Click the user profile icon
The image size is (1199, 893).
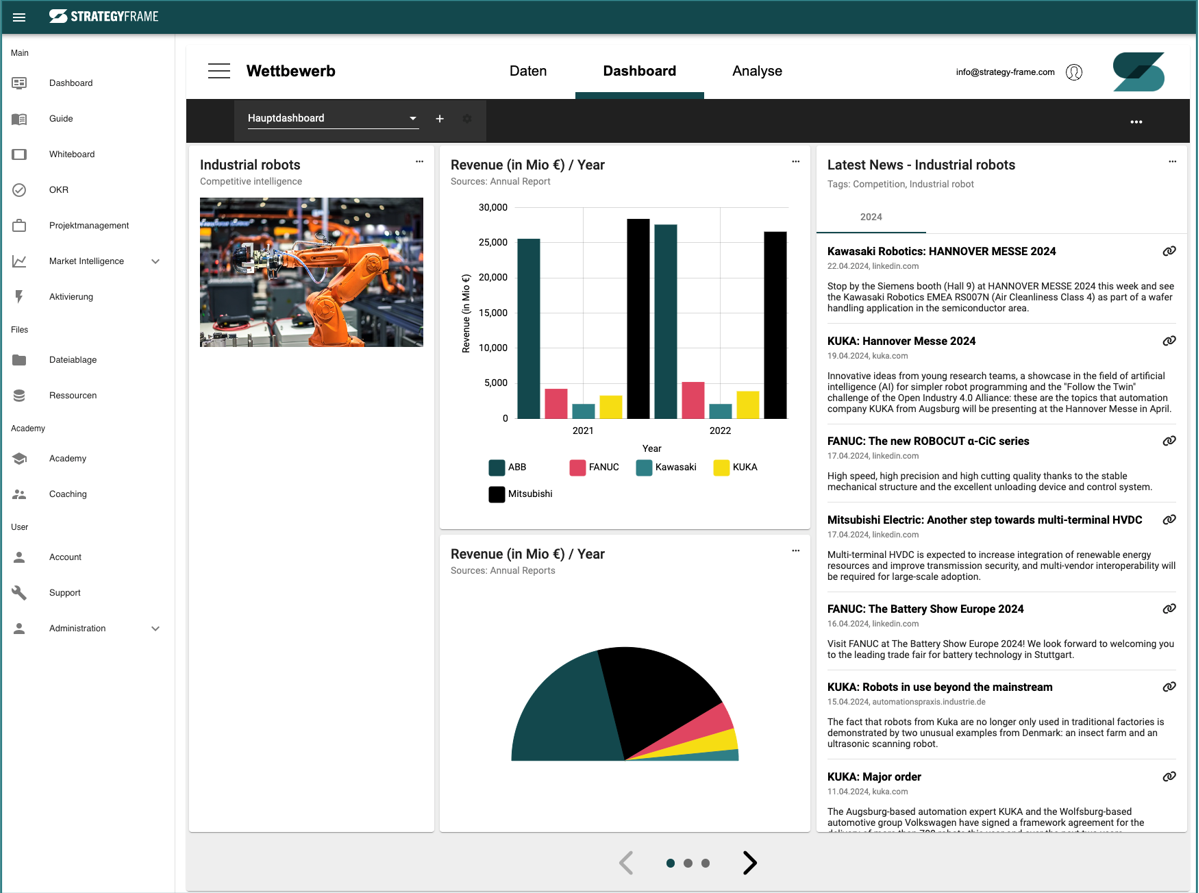[1074, 72]
